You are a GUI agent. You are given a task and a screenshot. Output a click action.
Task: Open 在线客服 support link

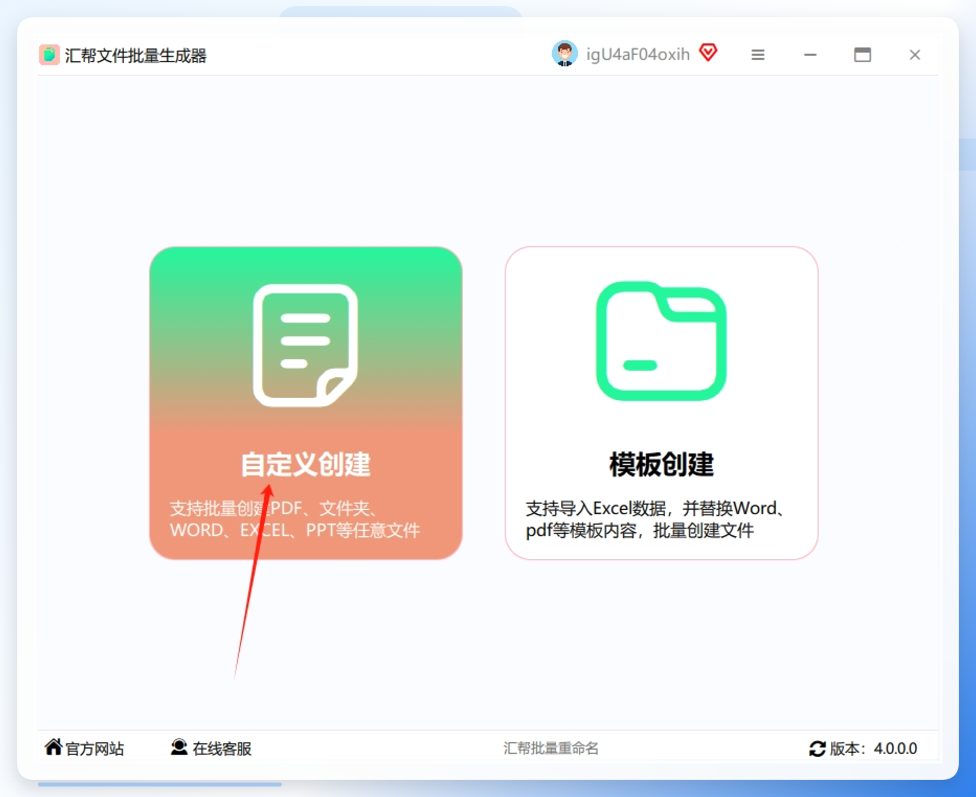point(222,748)
